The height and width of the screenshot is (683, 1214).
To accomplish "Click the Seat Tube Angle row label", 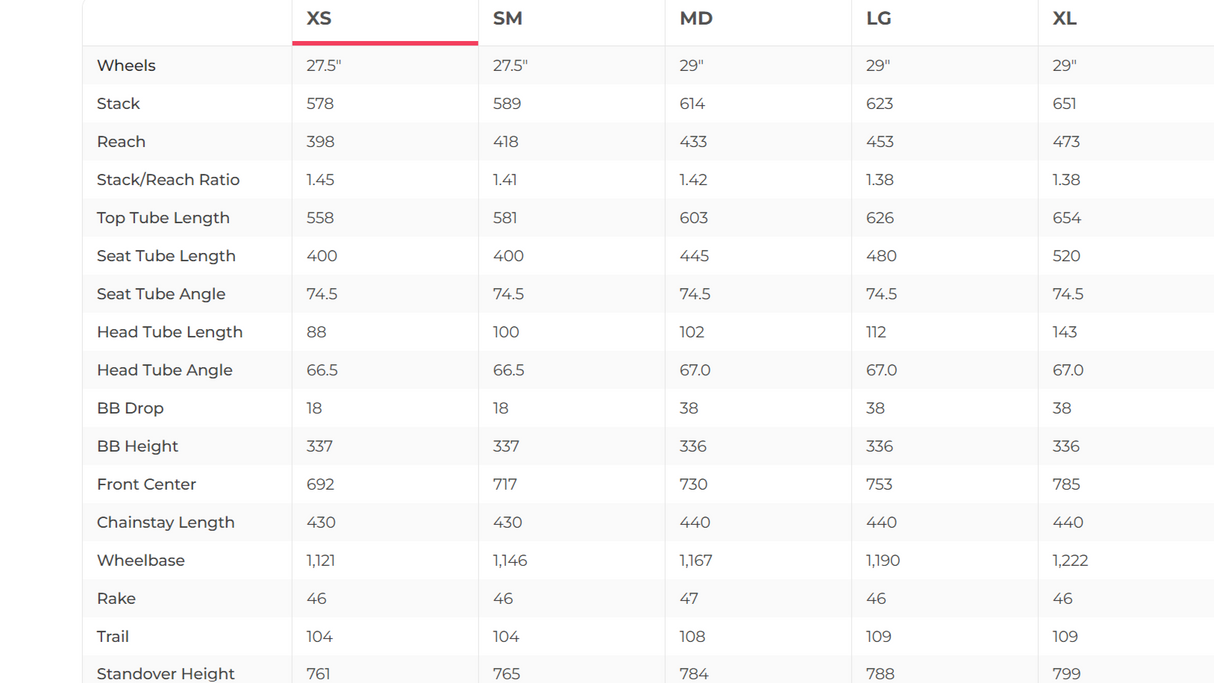I will pos(161,294).
